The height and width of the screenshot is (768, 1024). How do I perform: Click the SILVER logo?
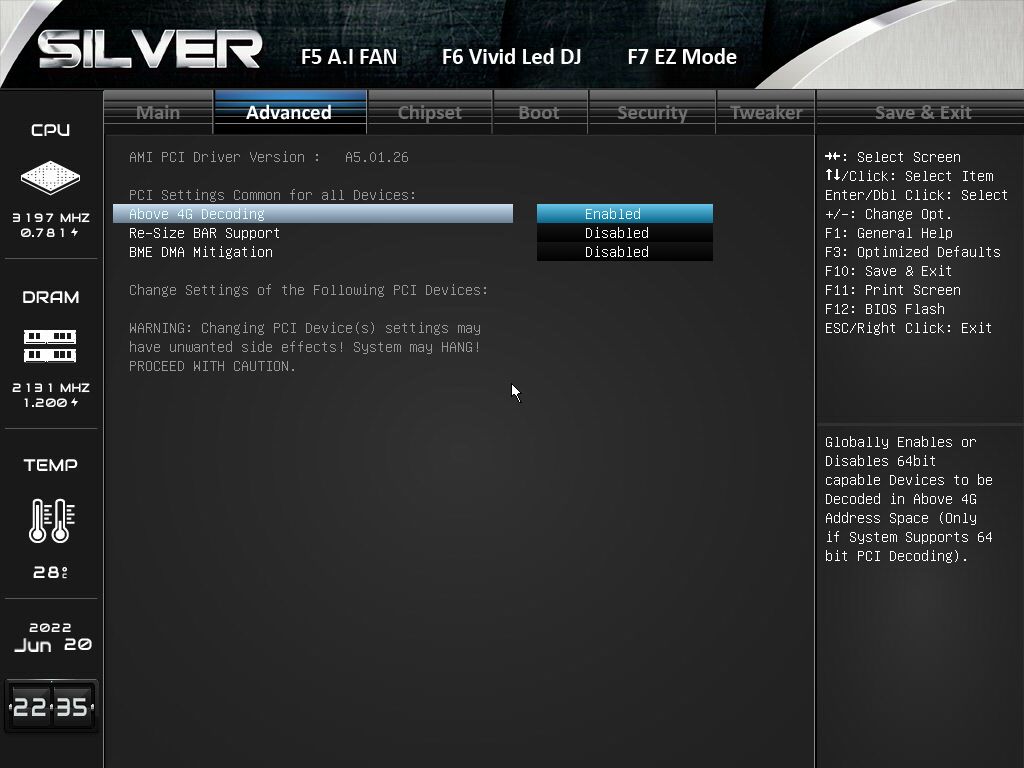(x=150, y=49)
